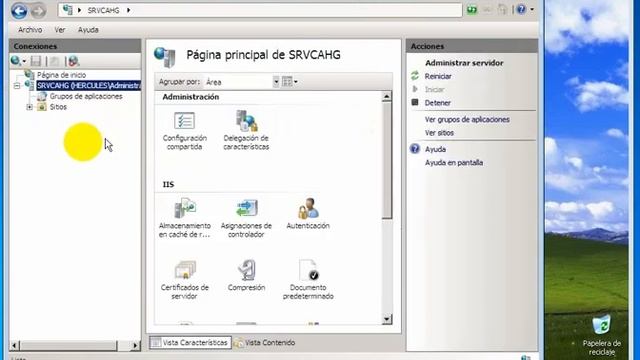Click Ayuda link in Acciones panel

coord(435,149)
